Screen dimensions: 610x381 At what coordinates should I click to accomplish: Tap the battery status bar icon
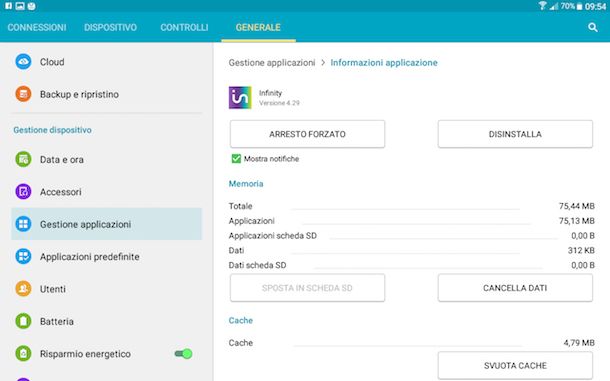pyautogui.click(x=579, y=6)
